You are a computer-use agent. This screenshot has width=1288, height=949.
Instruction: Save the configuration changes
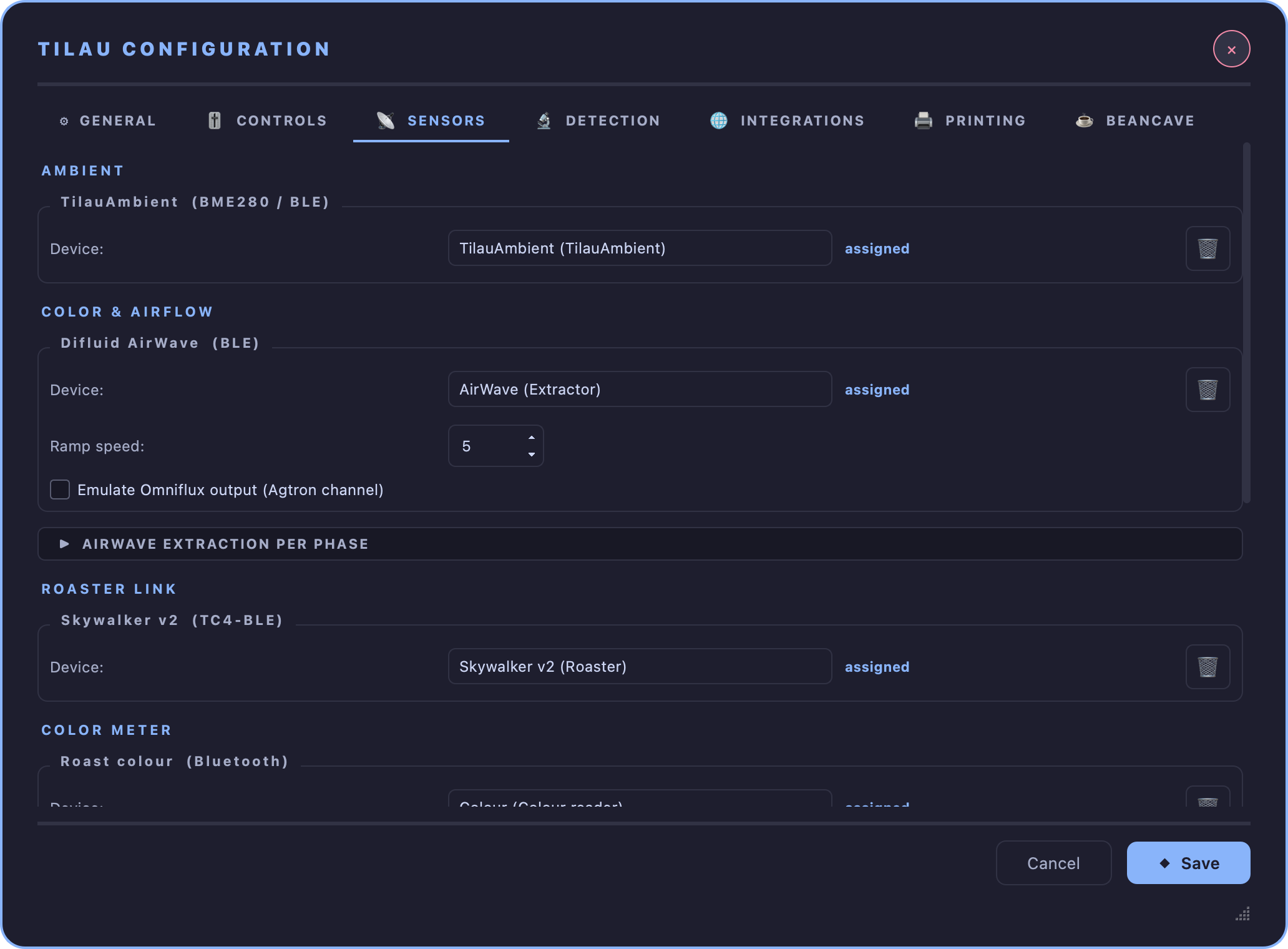click(1188, 863)
